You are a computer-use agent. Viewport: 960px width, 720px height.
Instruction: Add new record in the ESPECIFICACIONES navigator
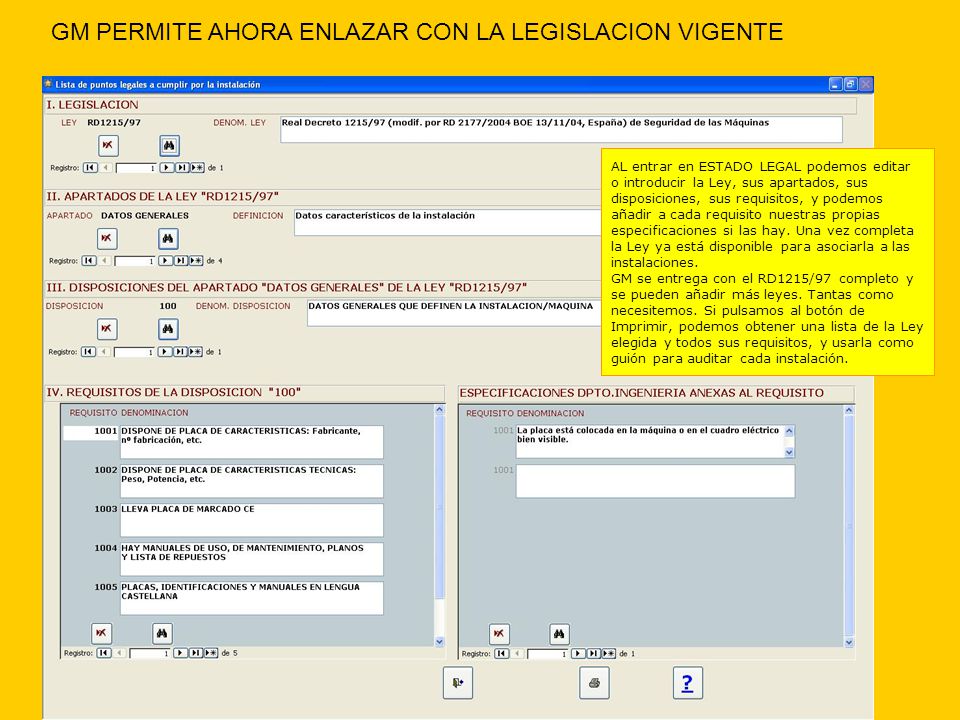click(609, 653)
